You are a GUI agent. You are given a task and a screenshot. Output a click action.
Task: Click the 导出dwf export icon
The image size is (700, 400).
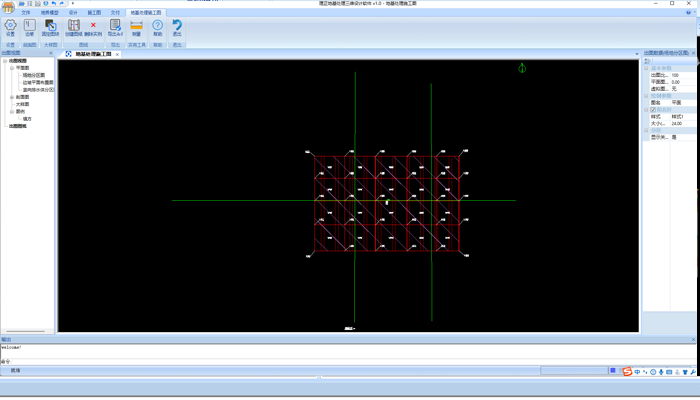(x=115, y=26)
